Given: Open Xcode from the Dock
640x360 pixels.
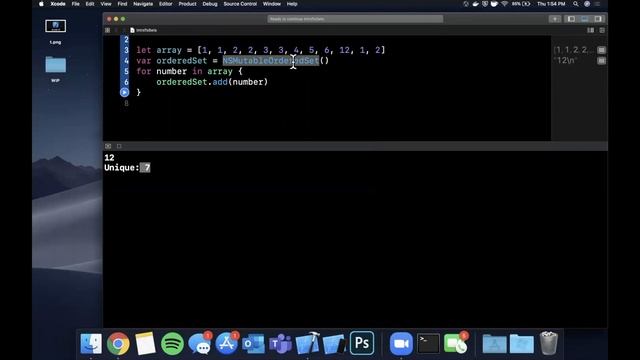Looking at the screenshot, I should pyautogui.click(x=307, y=343).
